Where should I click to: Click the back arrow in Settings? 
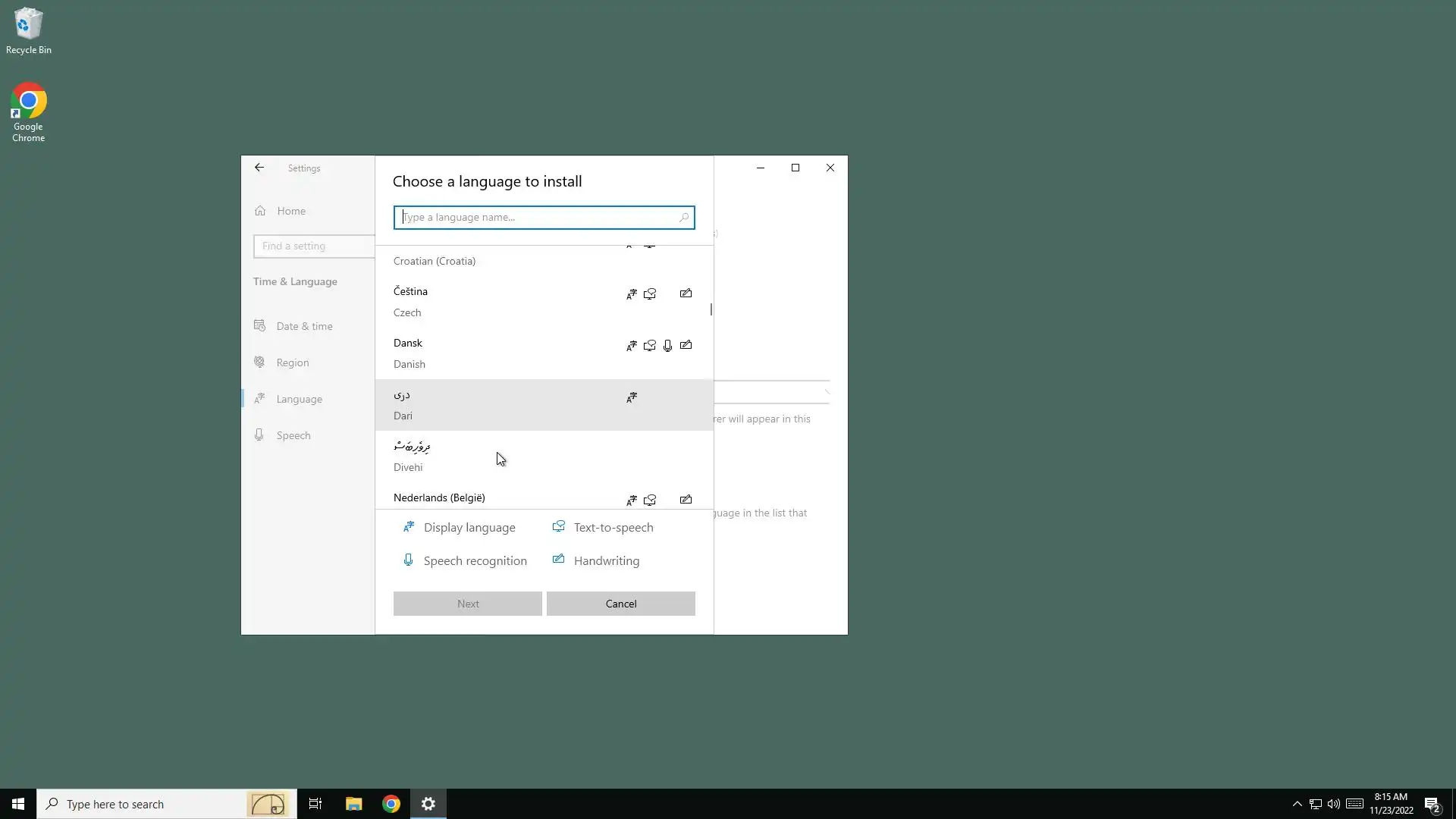coord(259,168)
